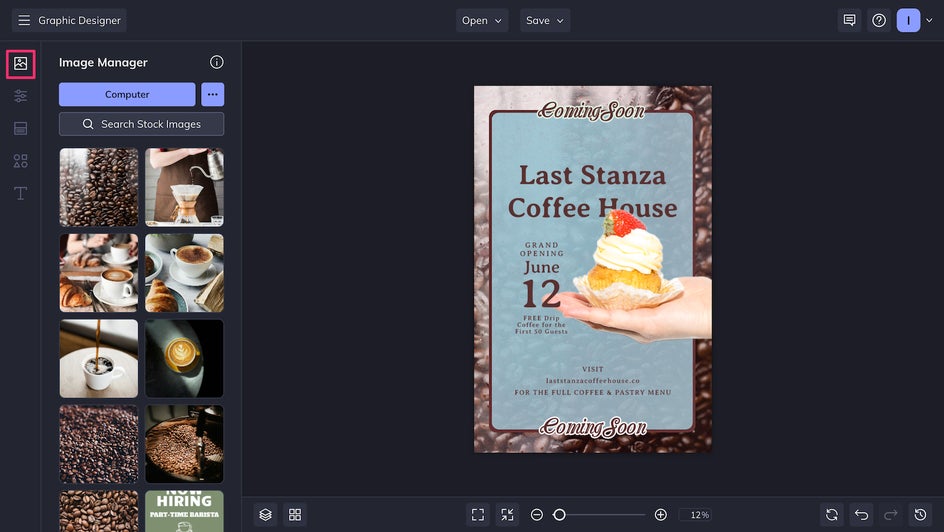The width and height of the screenshot is (944, 532).
Task: Open the Customize sliders sidebar icon
Action: coord(20,96)
